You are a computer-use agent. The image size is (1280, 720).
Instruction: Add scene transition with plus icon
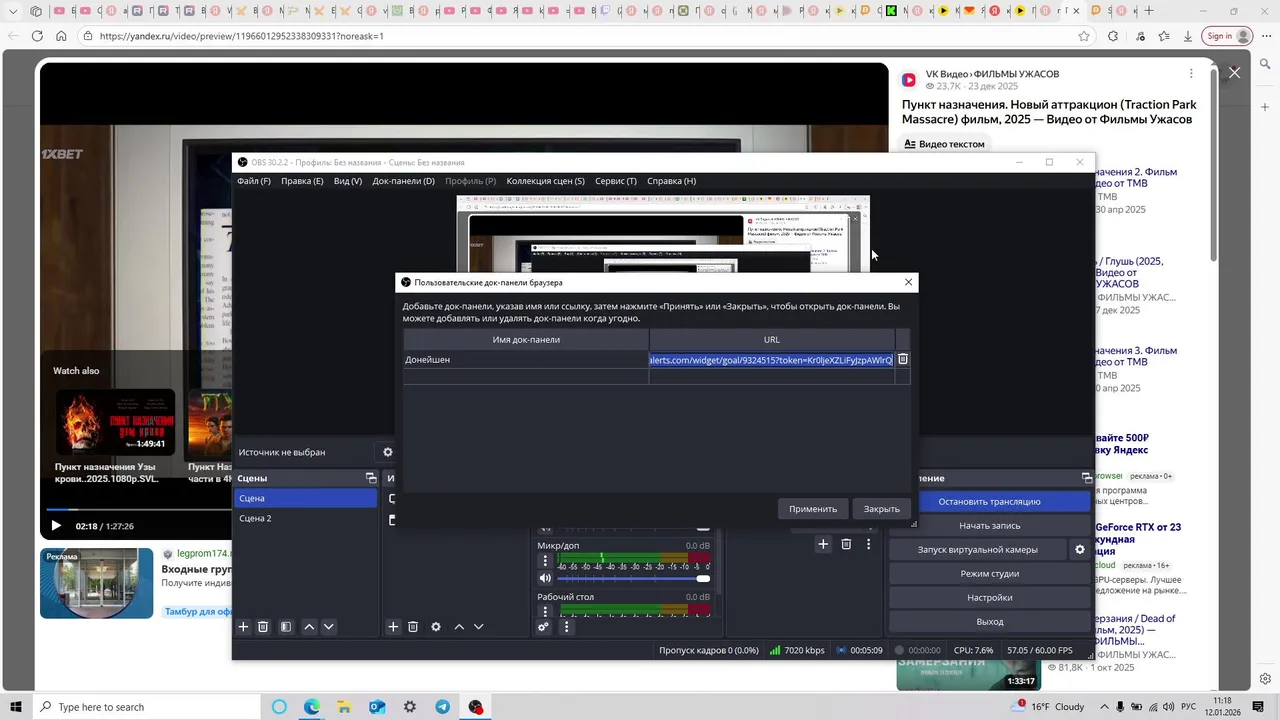point(823,544)
